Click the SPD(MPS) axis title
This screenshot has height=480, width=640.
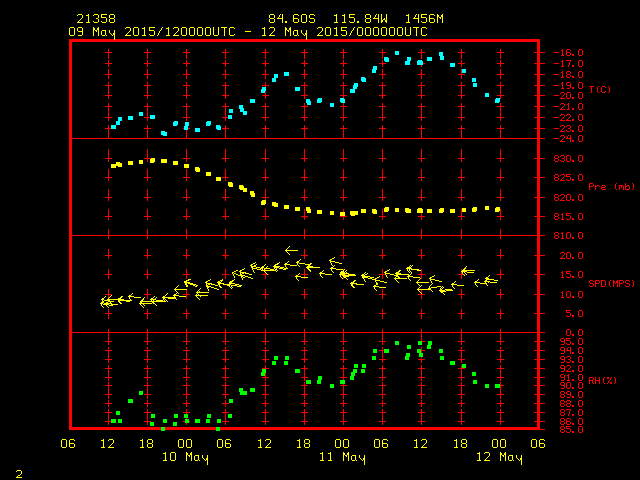611,283
